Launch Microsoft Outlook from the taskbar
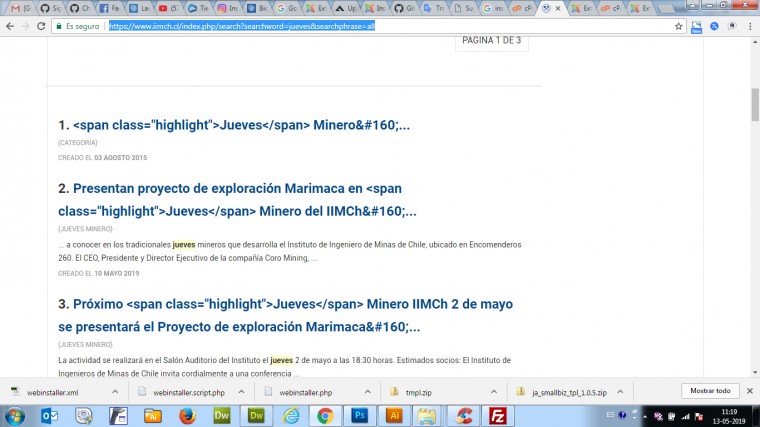 point(49,416)
